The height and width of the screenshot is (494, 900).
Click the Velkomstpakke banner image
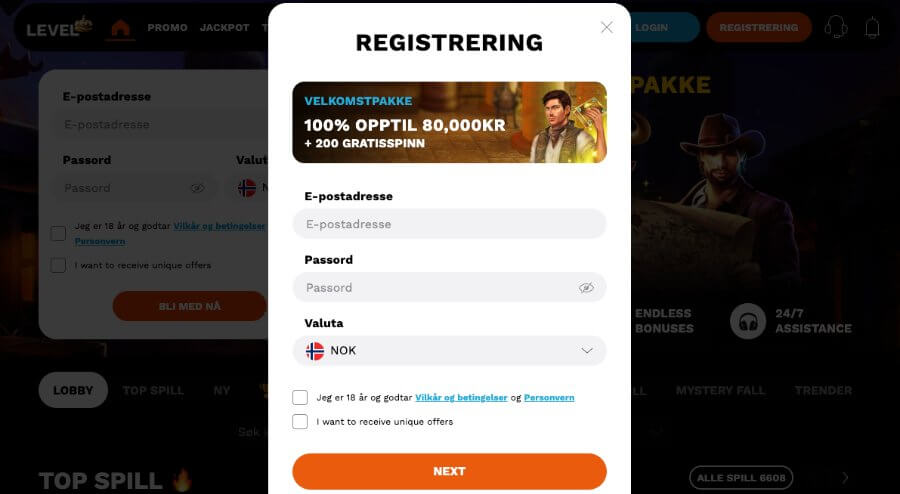(x=449, y=122)
